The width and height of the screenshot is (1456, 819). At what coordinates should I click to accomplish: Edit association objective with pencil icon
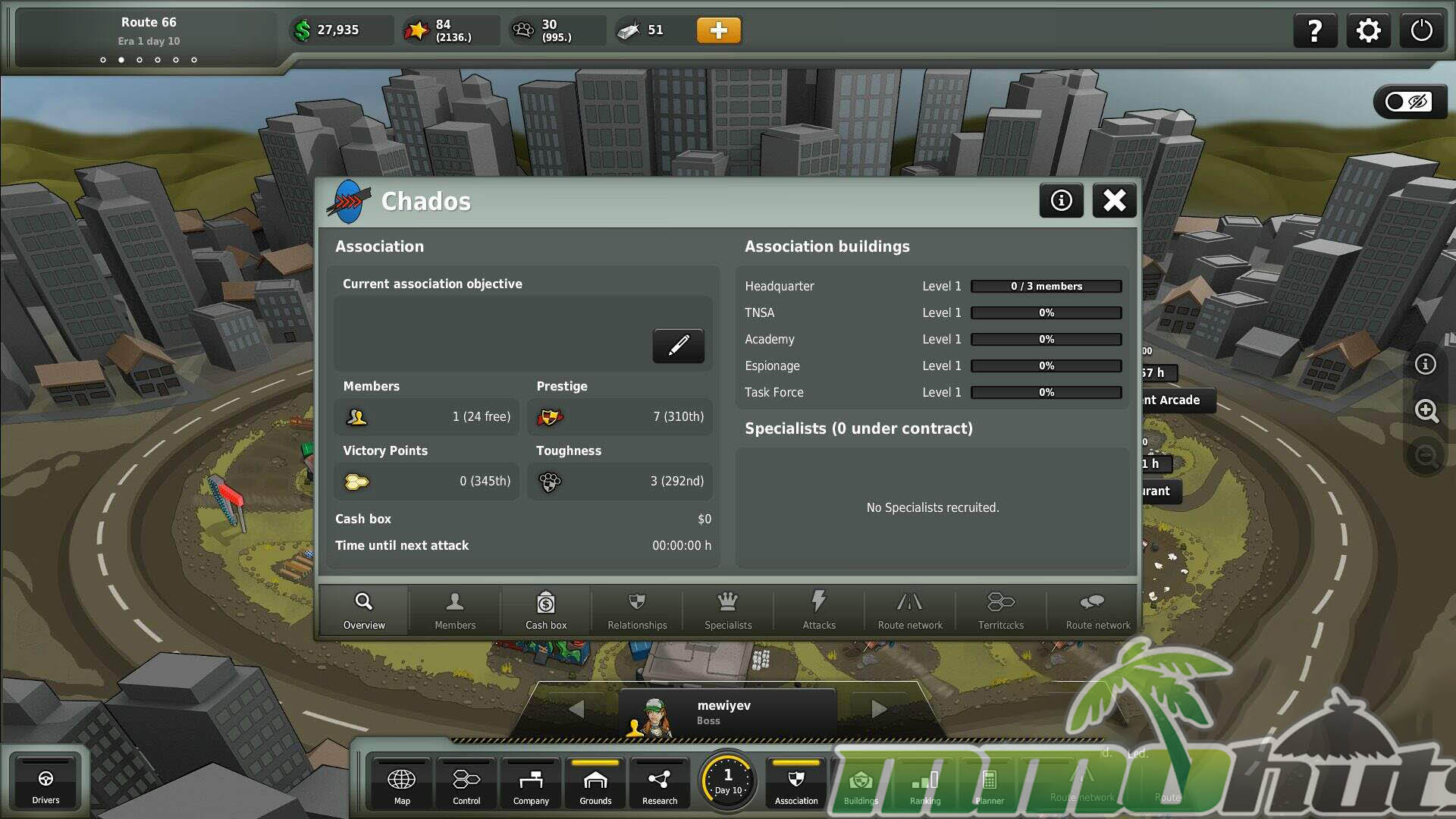[678, 346]
